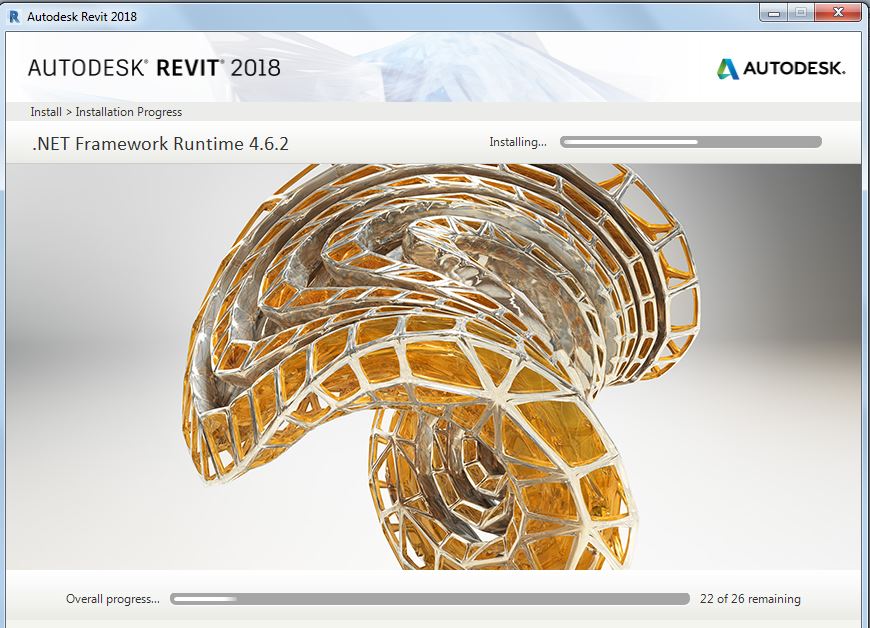The height and width of the screenshot is (628, 870).
Task: Click the disabled maximize button
Action: [801, 13]
